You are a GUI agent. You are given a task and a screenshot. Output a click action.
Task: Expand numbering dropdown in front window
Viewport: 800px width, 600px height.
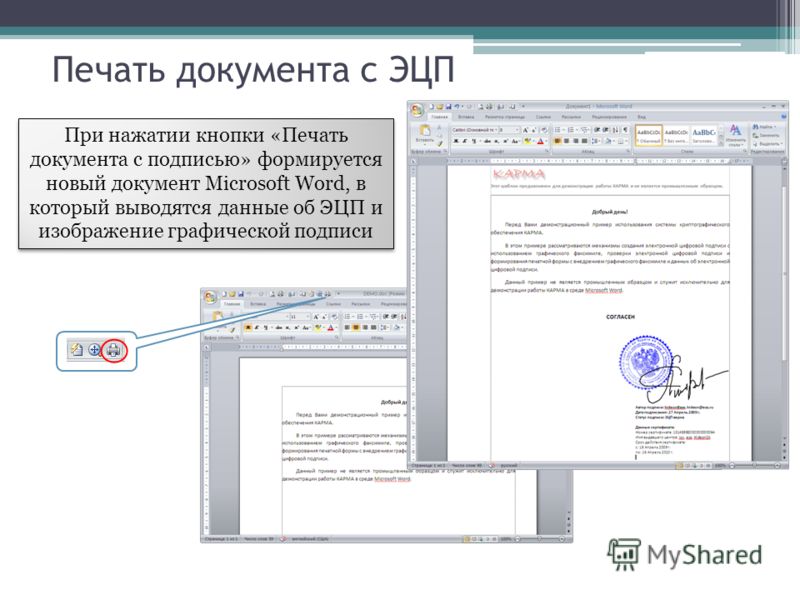(x=577, y=130)
